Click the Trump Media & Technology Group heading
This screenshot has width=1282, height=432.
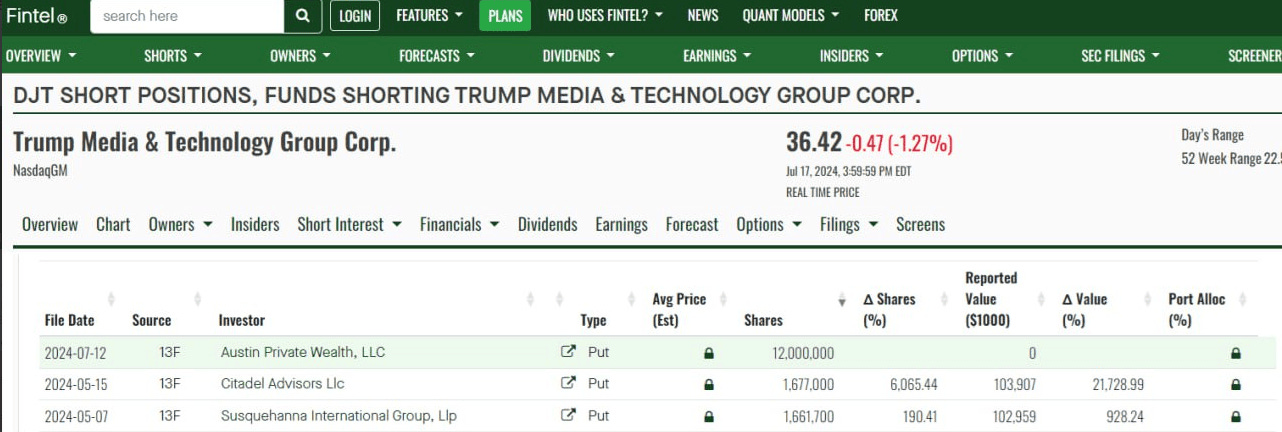point(205,142)
